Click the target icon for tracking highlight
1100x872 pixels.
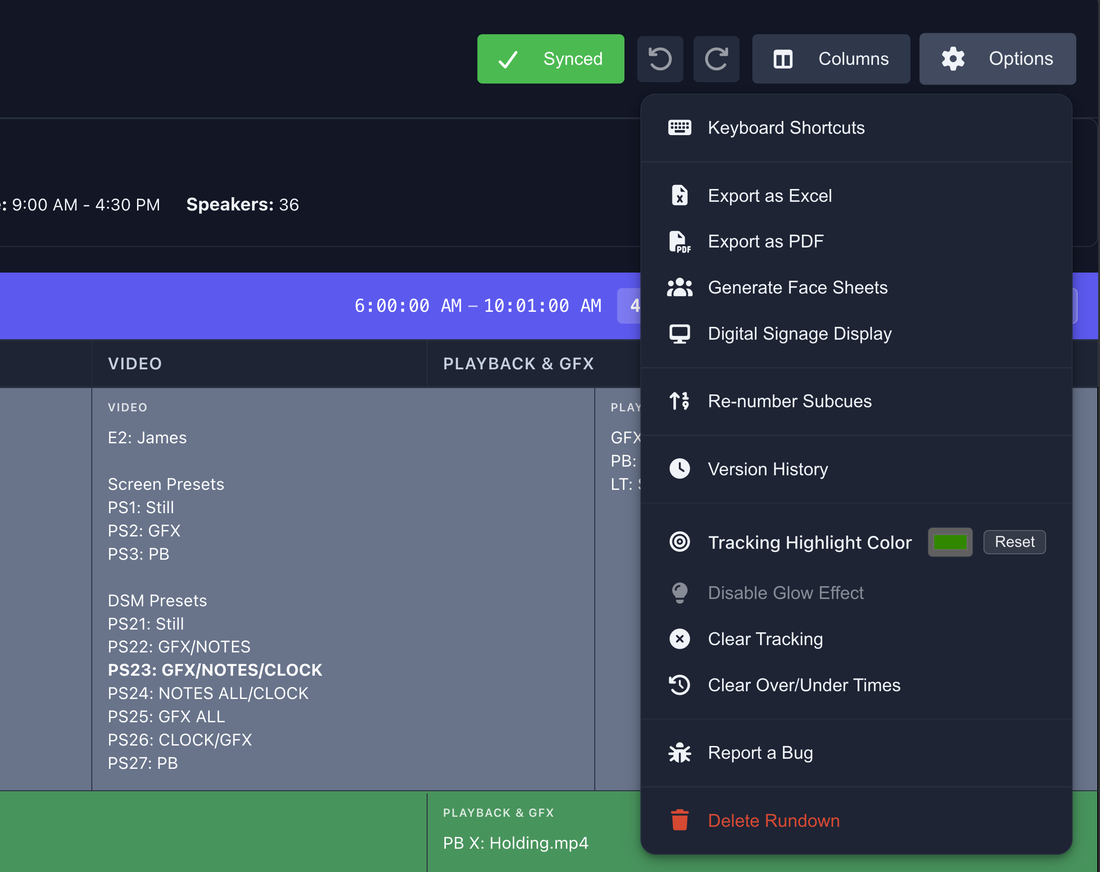(679, 542)
